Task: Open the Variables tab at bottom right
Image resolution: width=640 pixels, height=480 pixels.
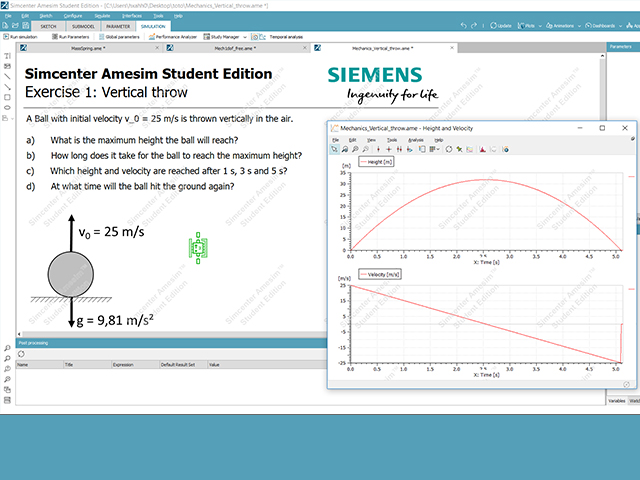Action: 616,401
